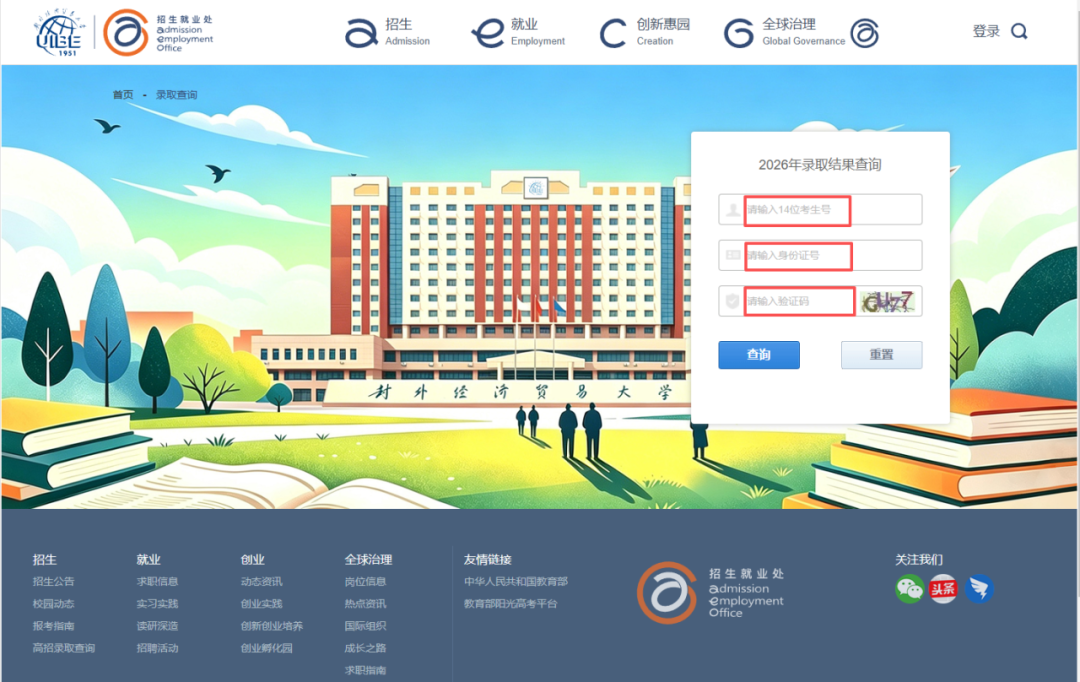Click the 友情链接 heading

click(488, 559)
